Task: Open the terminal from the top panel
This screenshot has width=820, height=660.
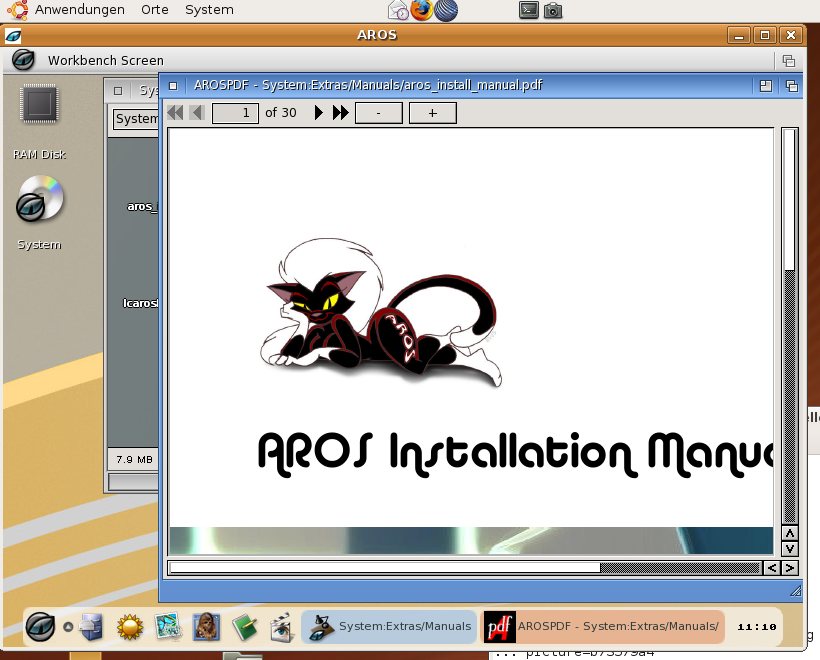Action: pos(530,10)
